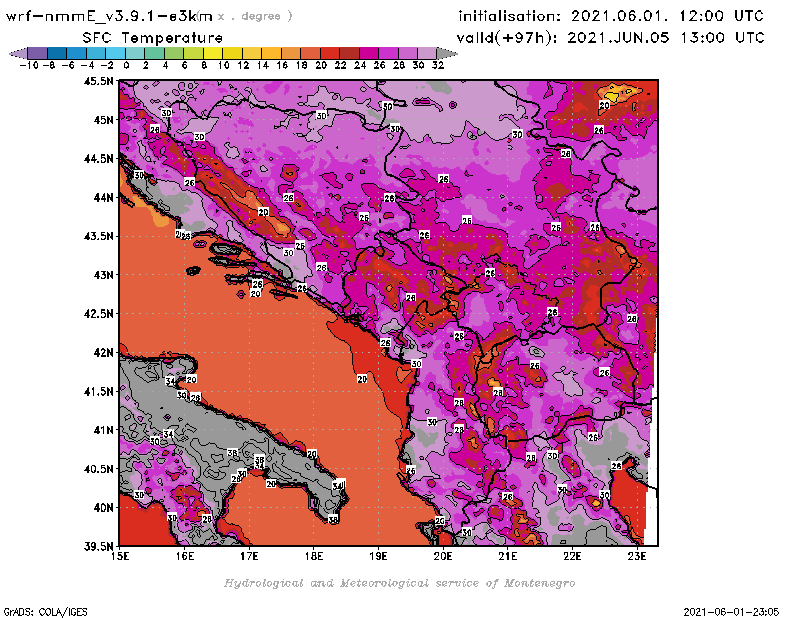Pick the magenta colorbar swatch between 24 and 26
The width and height of the screenshot is (800, 618).
[368, 53]
